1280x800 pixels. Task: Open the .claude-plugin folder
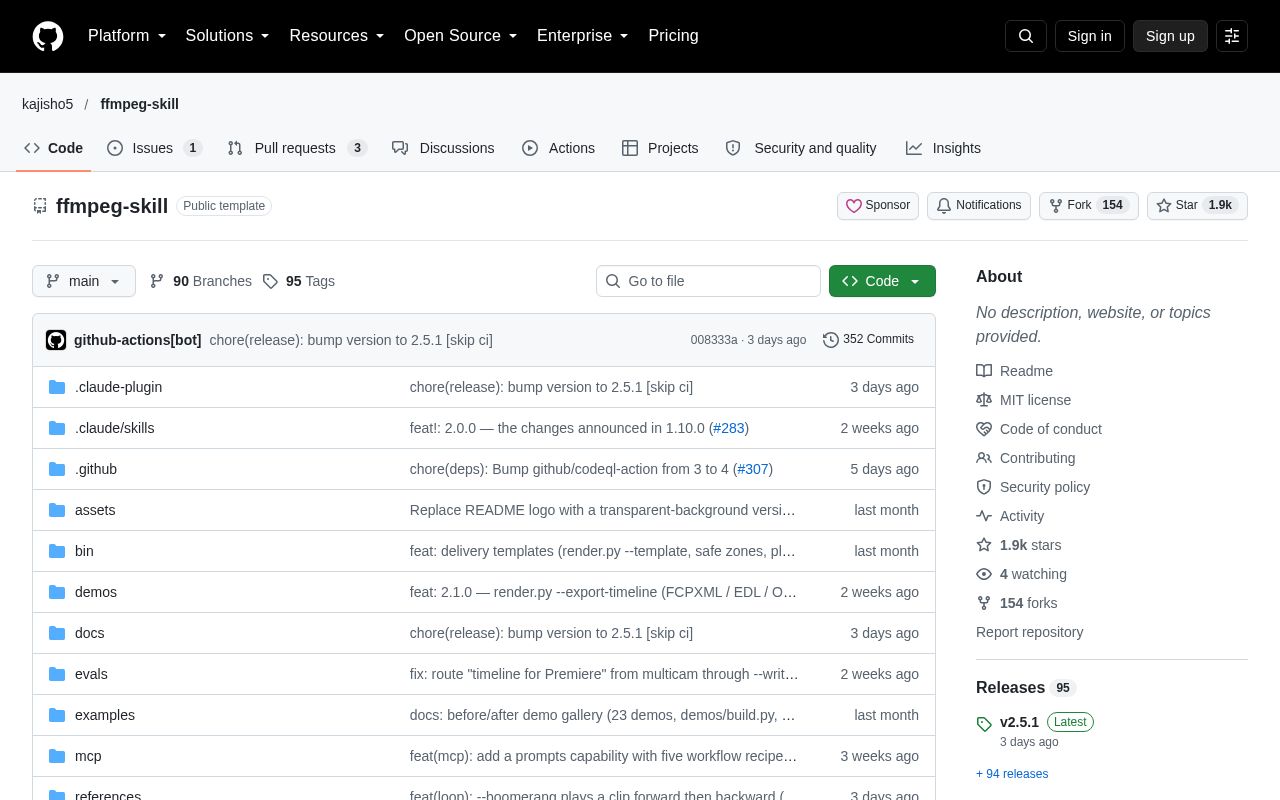coord(118,387)
